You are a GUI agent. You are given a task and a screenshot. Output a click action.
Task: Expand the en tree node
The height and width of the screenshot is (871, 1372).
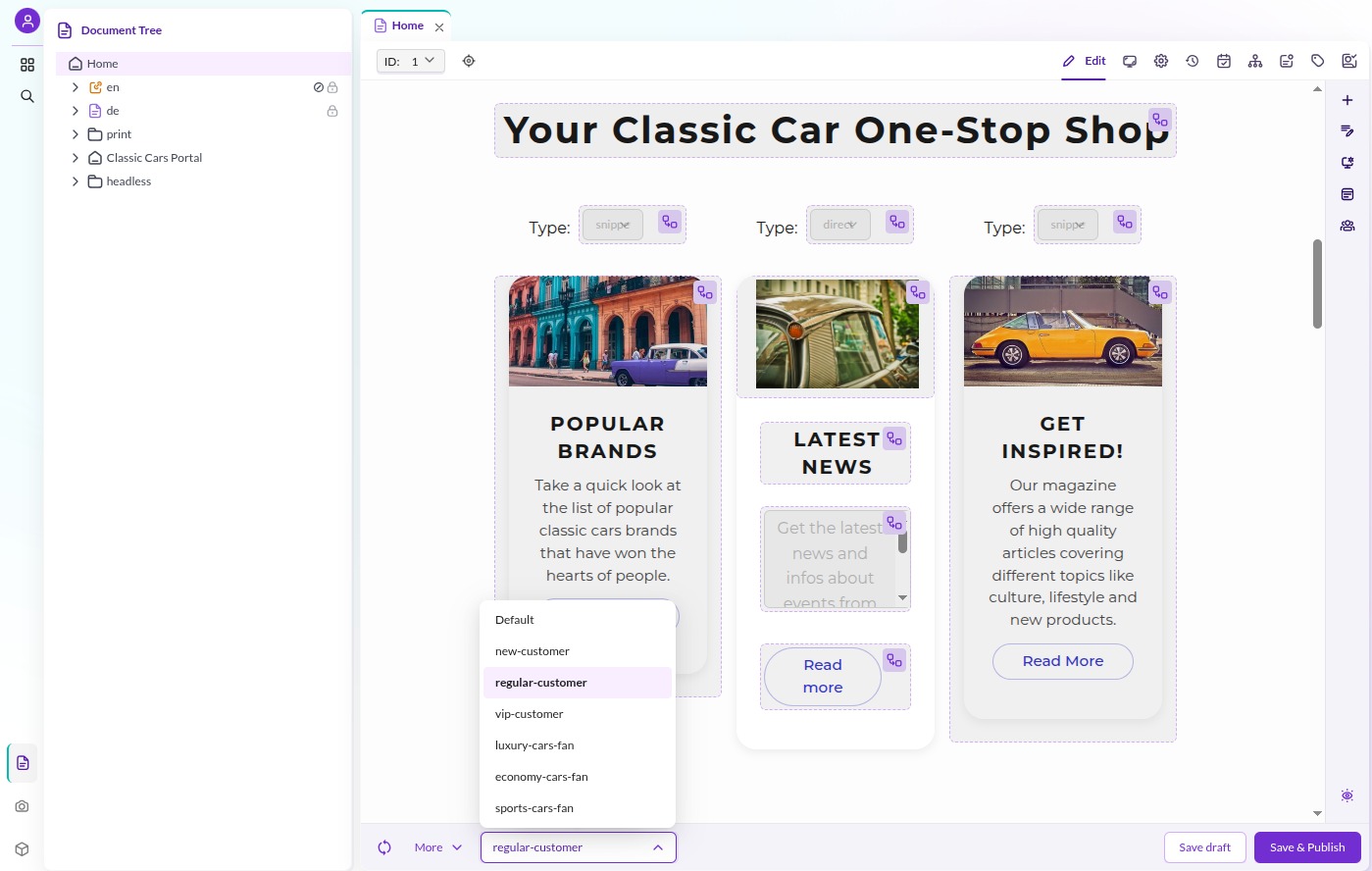(x=76, y=87)
